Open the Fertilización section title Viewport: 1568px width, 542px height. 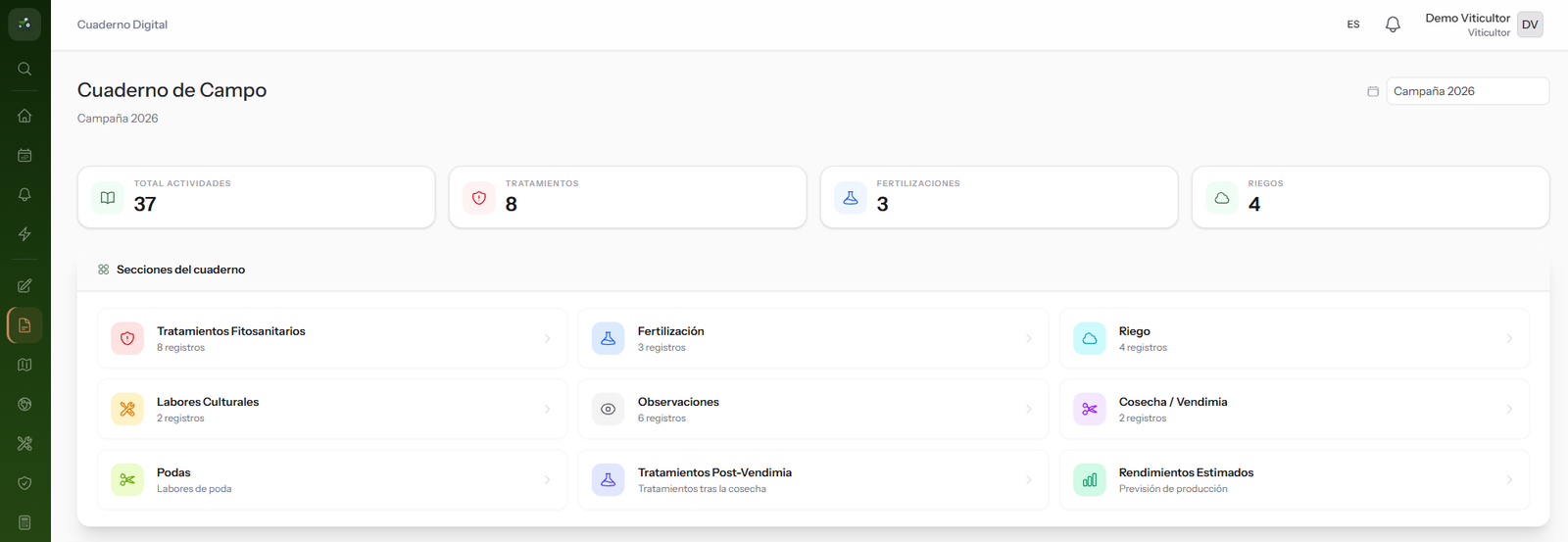point(671,331)
